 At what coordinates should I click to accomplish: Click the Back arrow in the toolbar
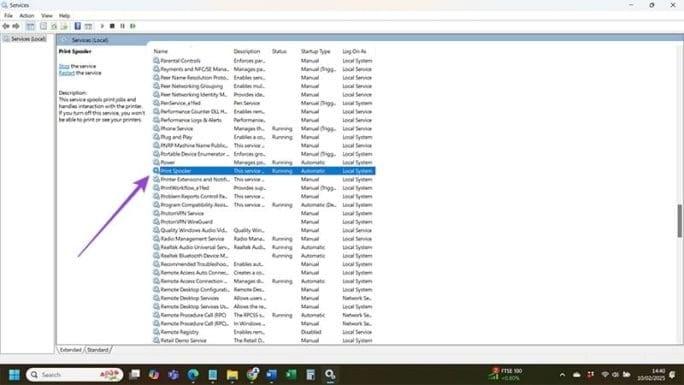6,26
